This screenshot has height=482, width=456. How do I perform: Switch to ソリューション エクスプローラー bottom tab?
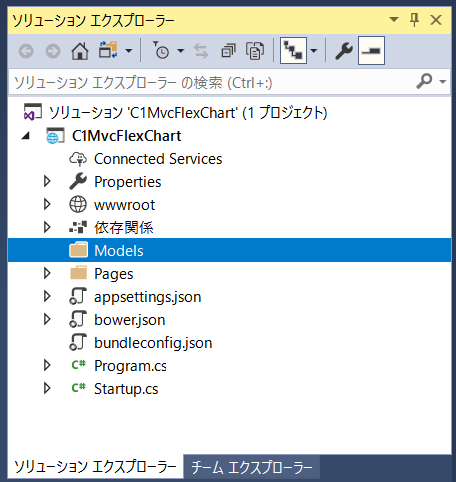pyautogui.click(x=95, y=467)
